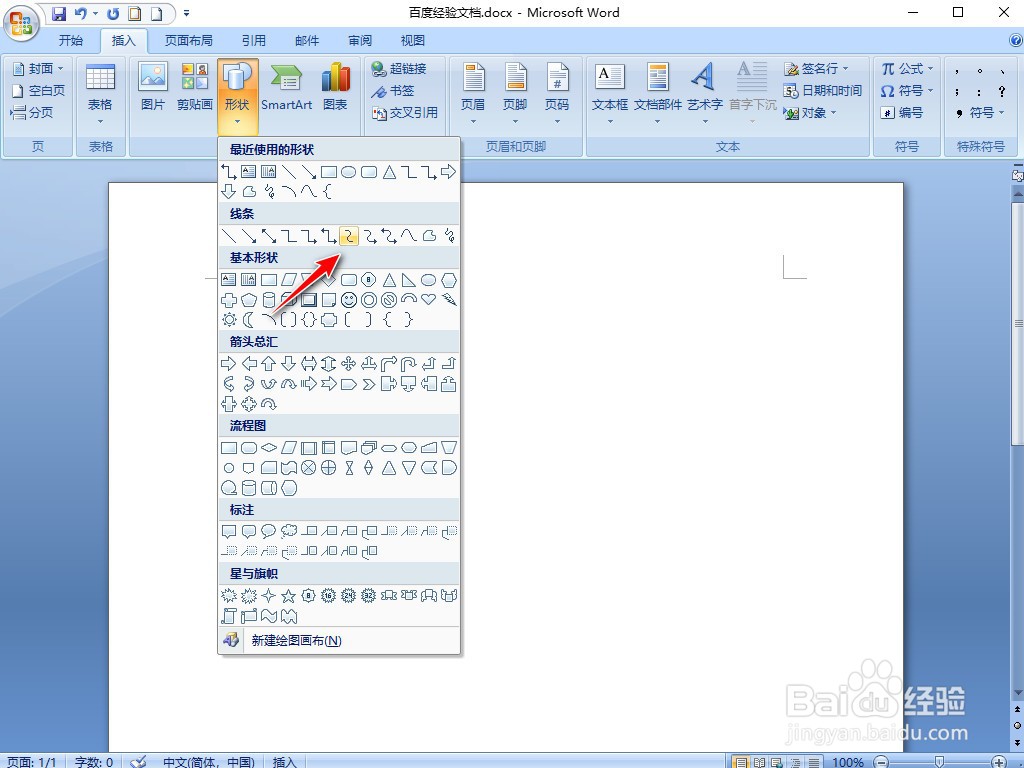Choose the Heart shape in basic shapes
The image size is (1024, 768).
tap(428, 300)
